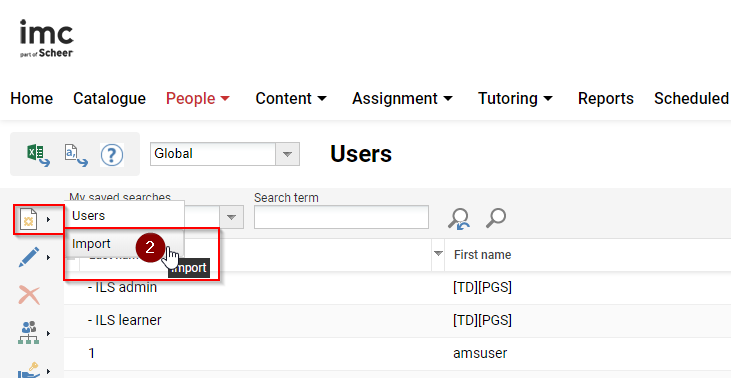Expand the Assignment menu

tap(402, 98)
